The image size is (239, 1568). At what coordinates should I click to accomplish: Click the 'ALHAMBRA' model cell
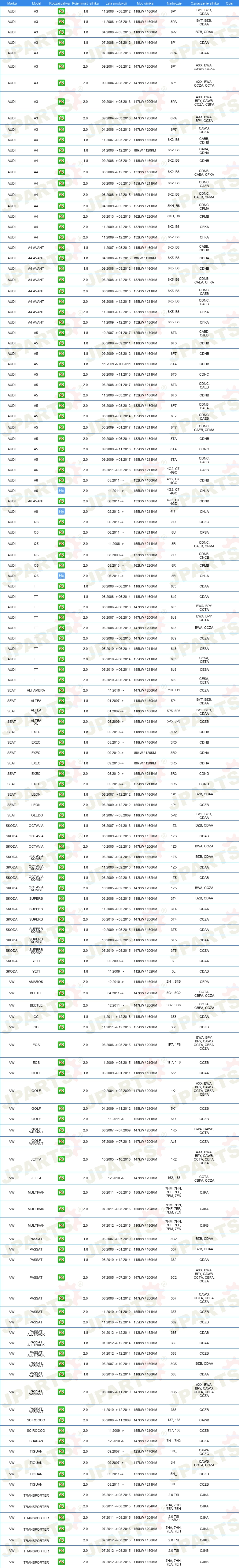36,690
